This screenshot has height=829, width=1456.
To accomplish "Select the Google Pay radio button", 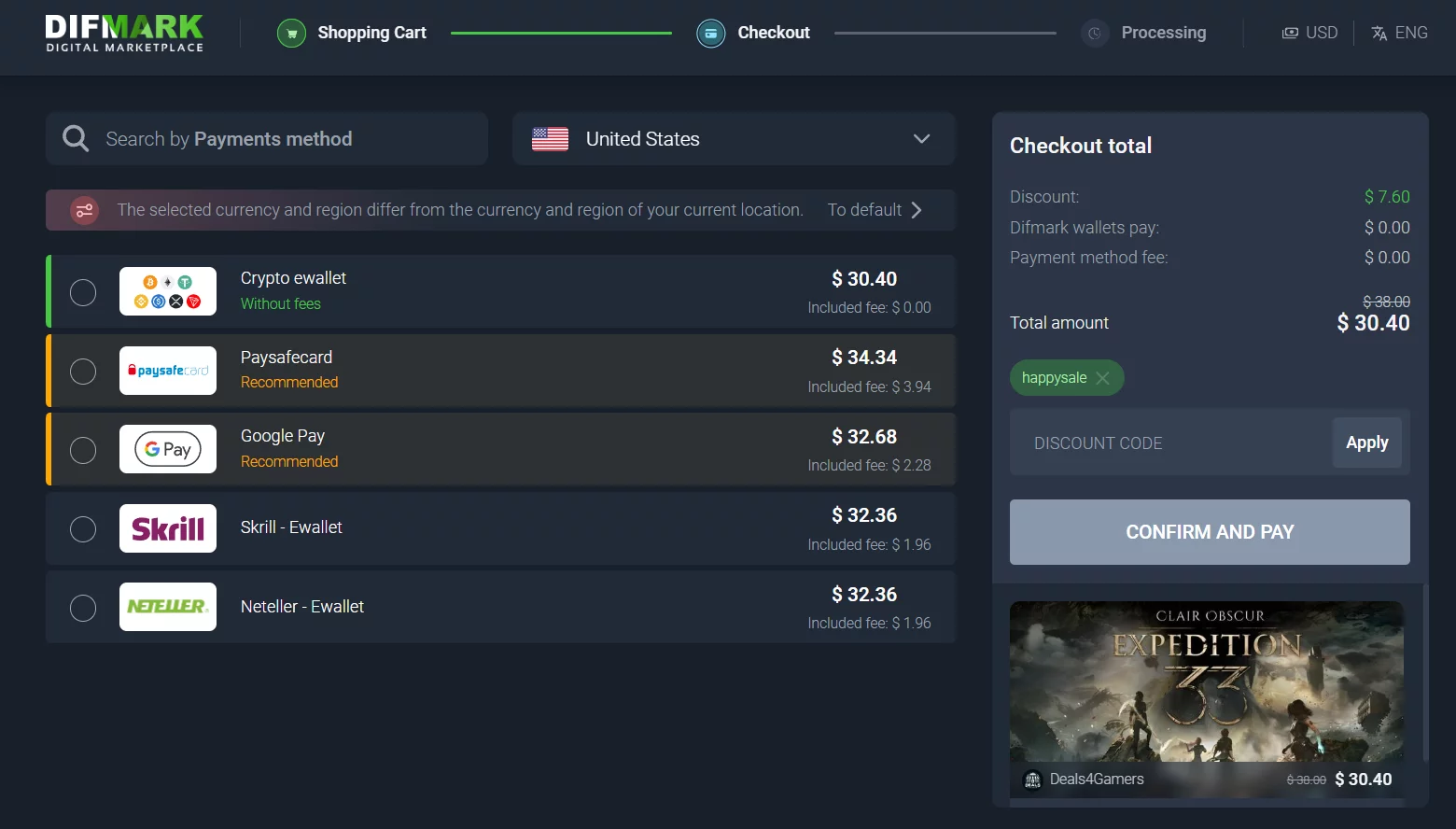I will (83, 450).
